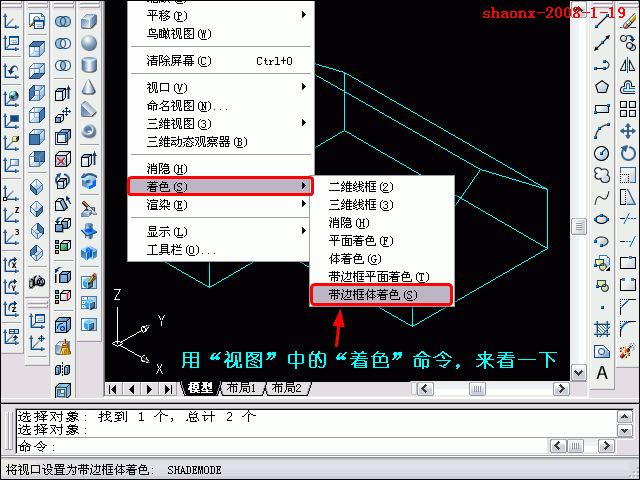This screenshot has height=480, width=640.
Task: Open 工具栏(O)... menu item
Action: tap(220, 249)
